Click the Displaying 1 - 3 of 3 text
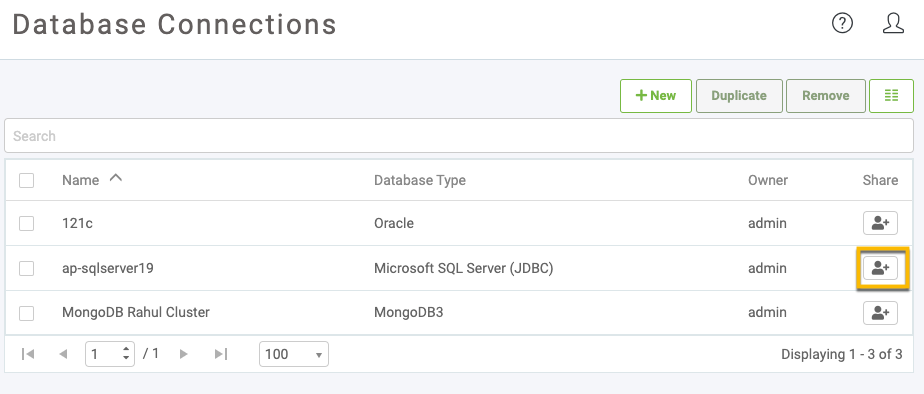Screen dimensions: 924x394 [842, 354]
